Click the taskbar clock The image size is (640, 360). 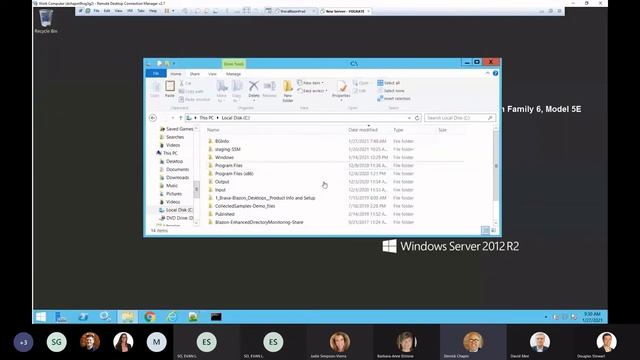coord(592,317)
